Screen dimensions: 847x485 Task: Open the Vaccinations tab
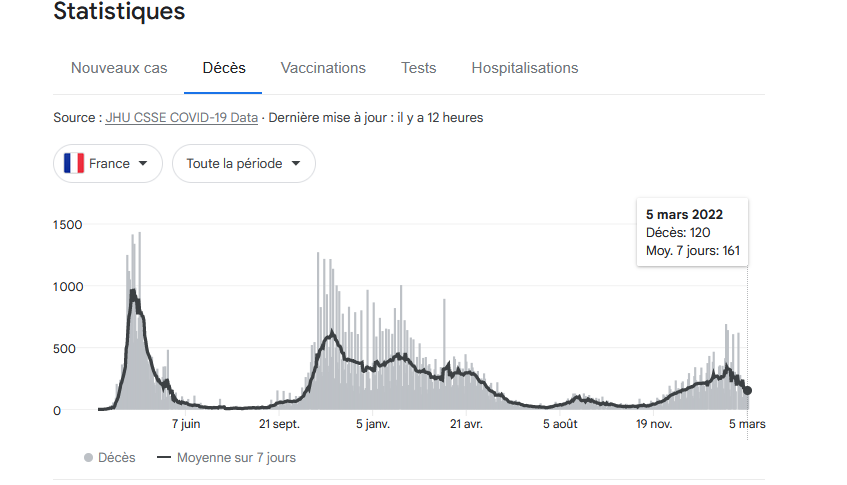point(323,68)
